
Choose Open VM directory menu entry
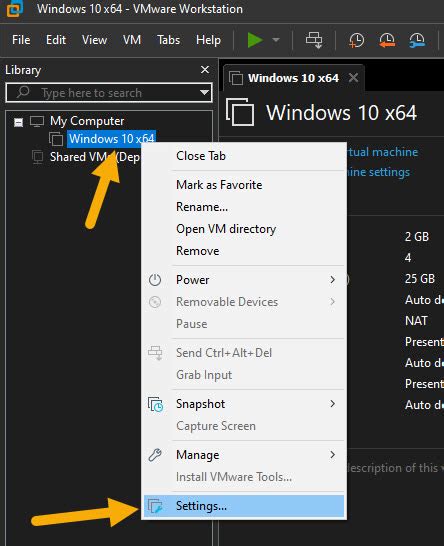point(244,229)
